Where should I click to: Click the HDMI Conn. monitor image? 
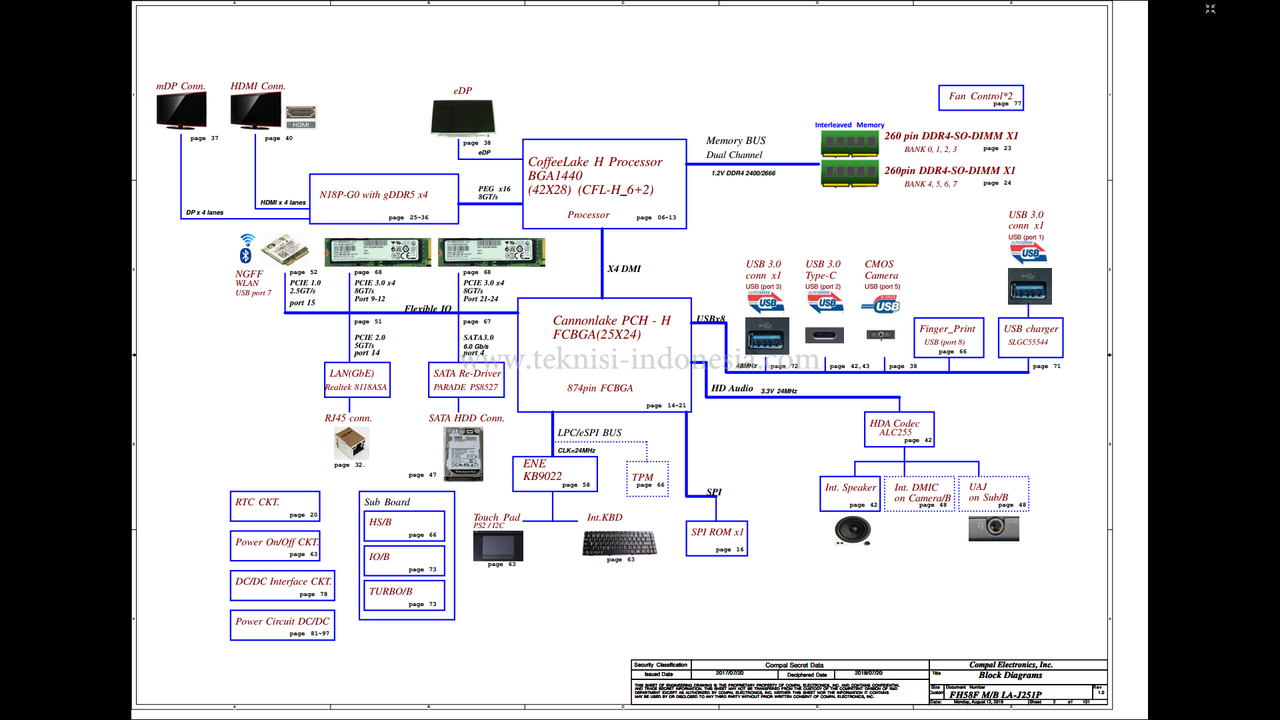click(256, 111)
